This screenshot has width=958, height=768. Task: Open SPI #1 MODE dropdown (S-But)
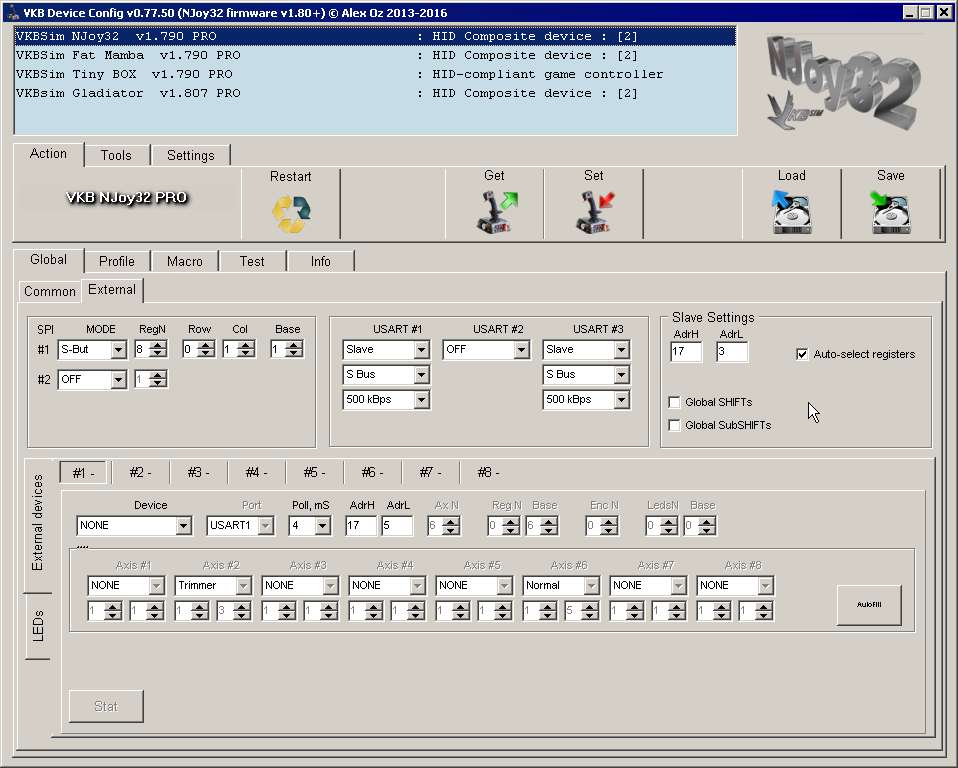(x=92, y=349)
